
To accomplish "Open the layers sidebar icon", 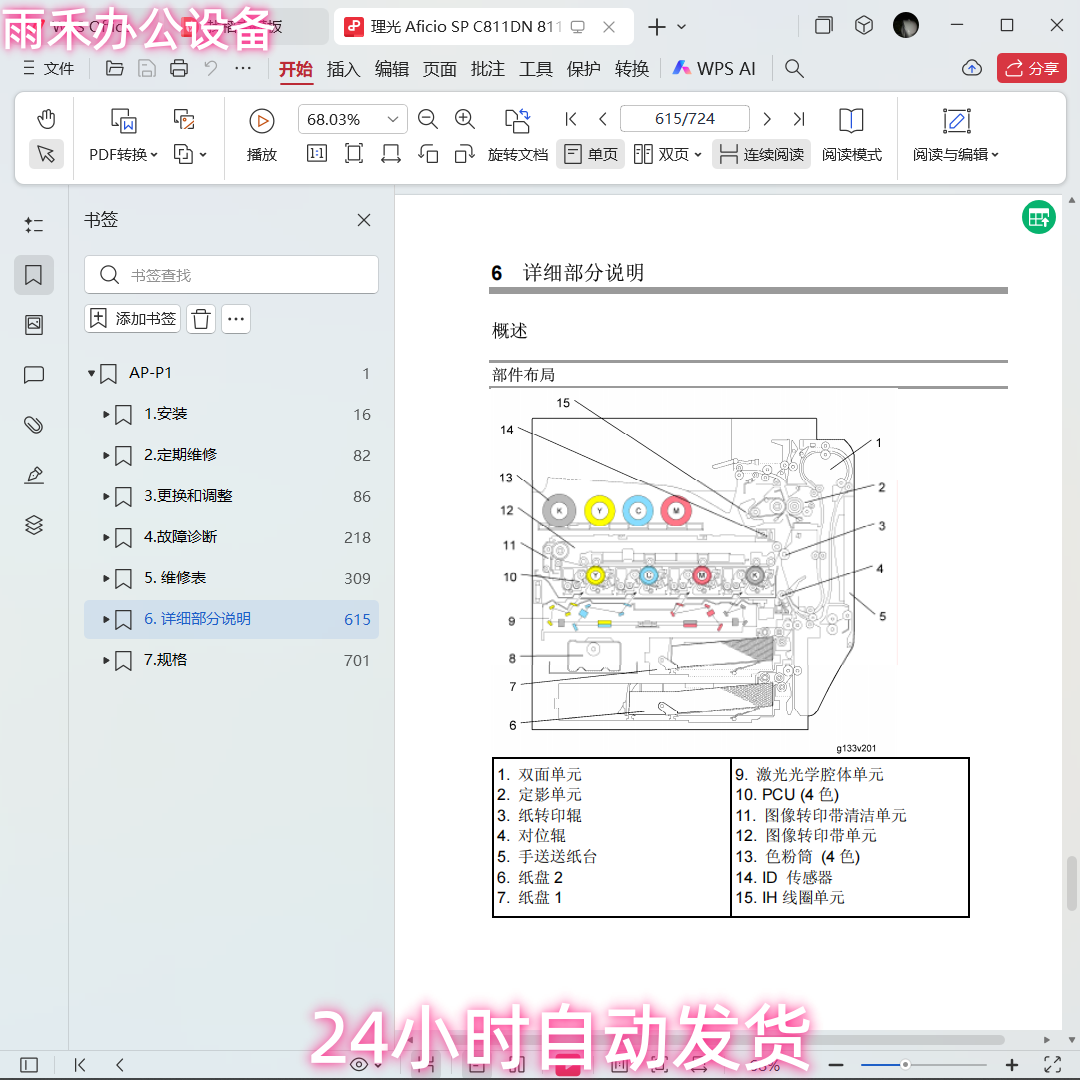I will point(34,526).
